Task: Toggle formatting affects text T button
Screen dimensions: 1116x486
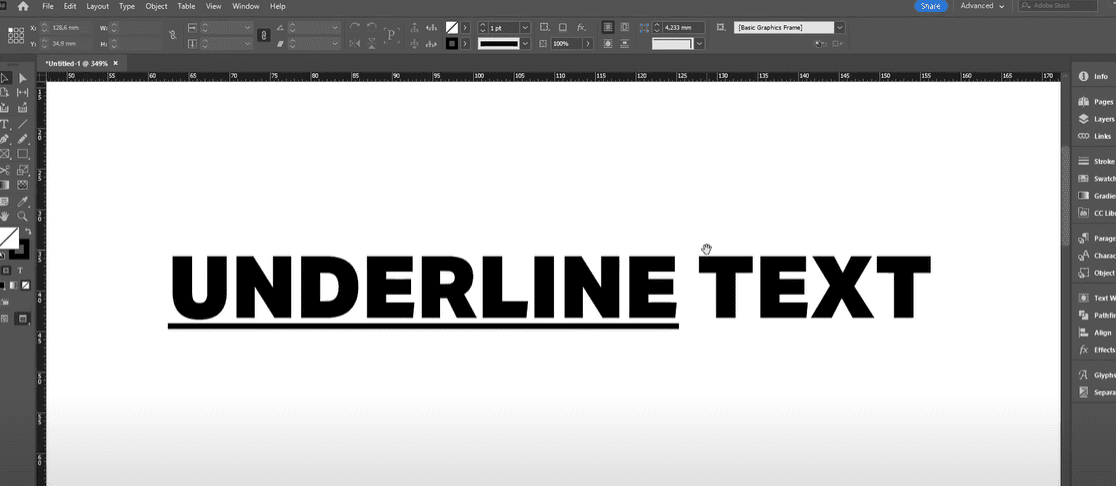Action: tap(21, 270)
